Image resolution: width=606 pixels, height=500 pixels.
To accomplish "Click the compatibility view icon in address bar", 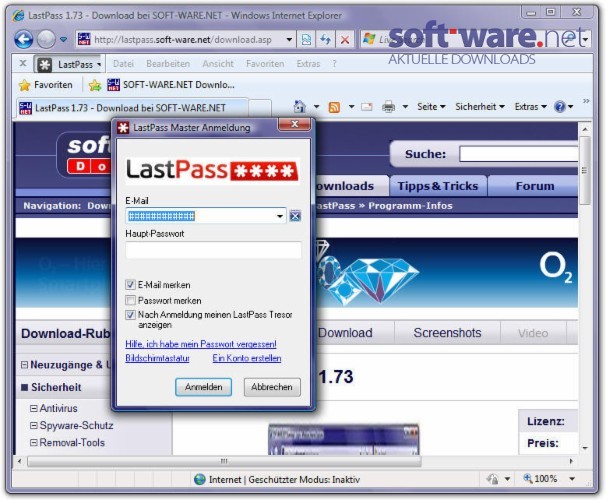I will [306, 39].
